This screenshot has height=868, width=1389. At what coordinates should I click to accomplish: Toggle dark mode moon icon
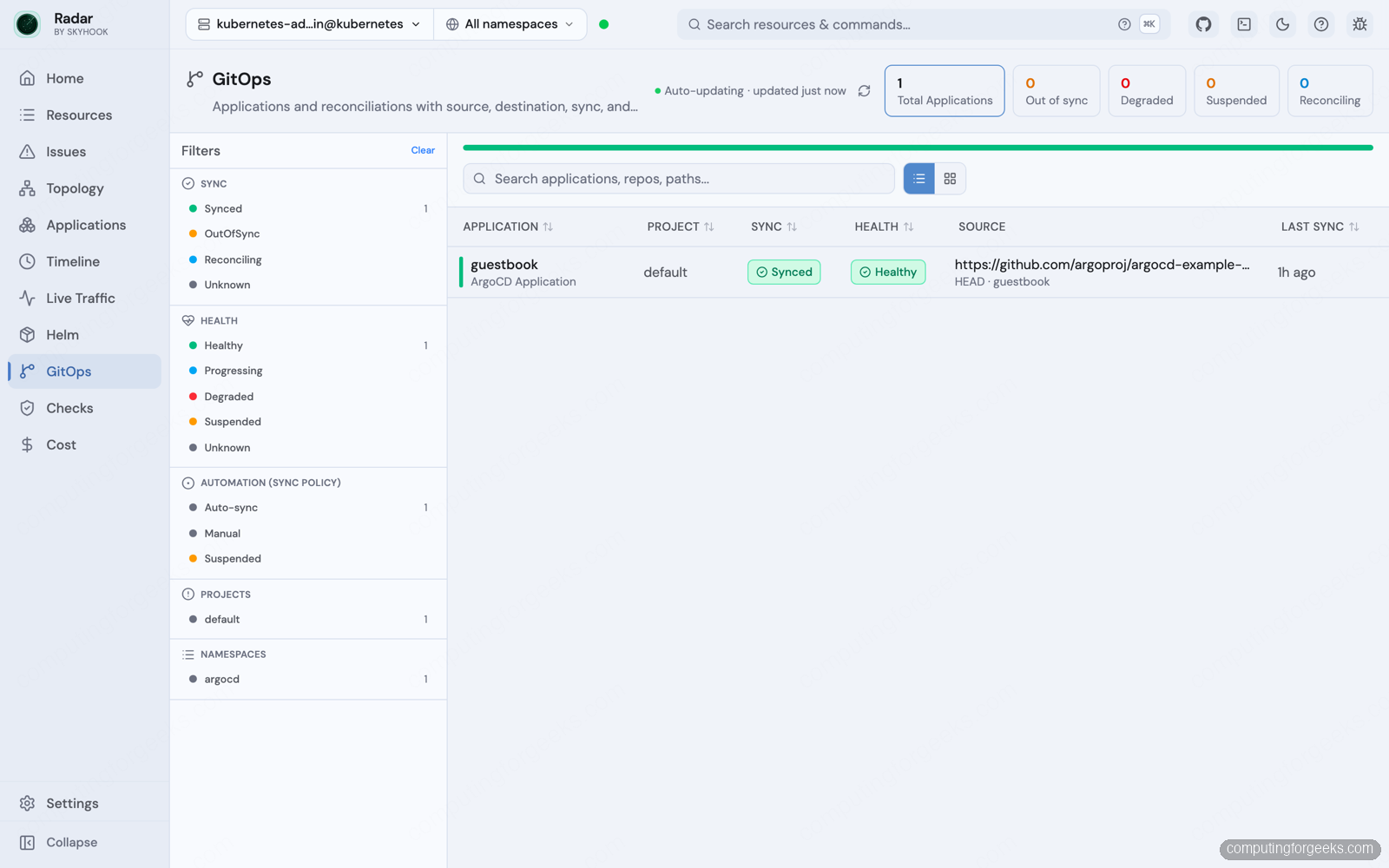pyautogui.click(x=1282, y=24)
